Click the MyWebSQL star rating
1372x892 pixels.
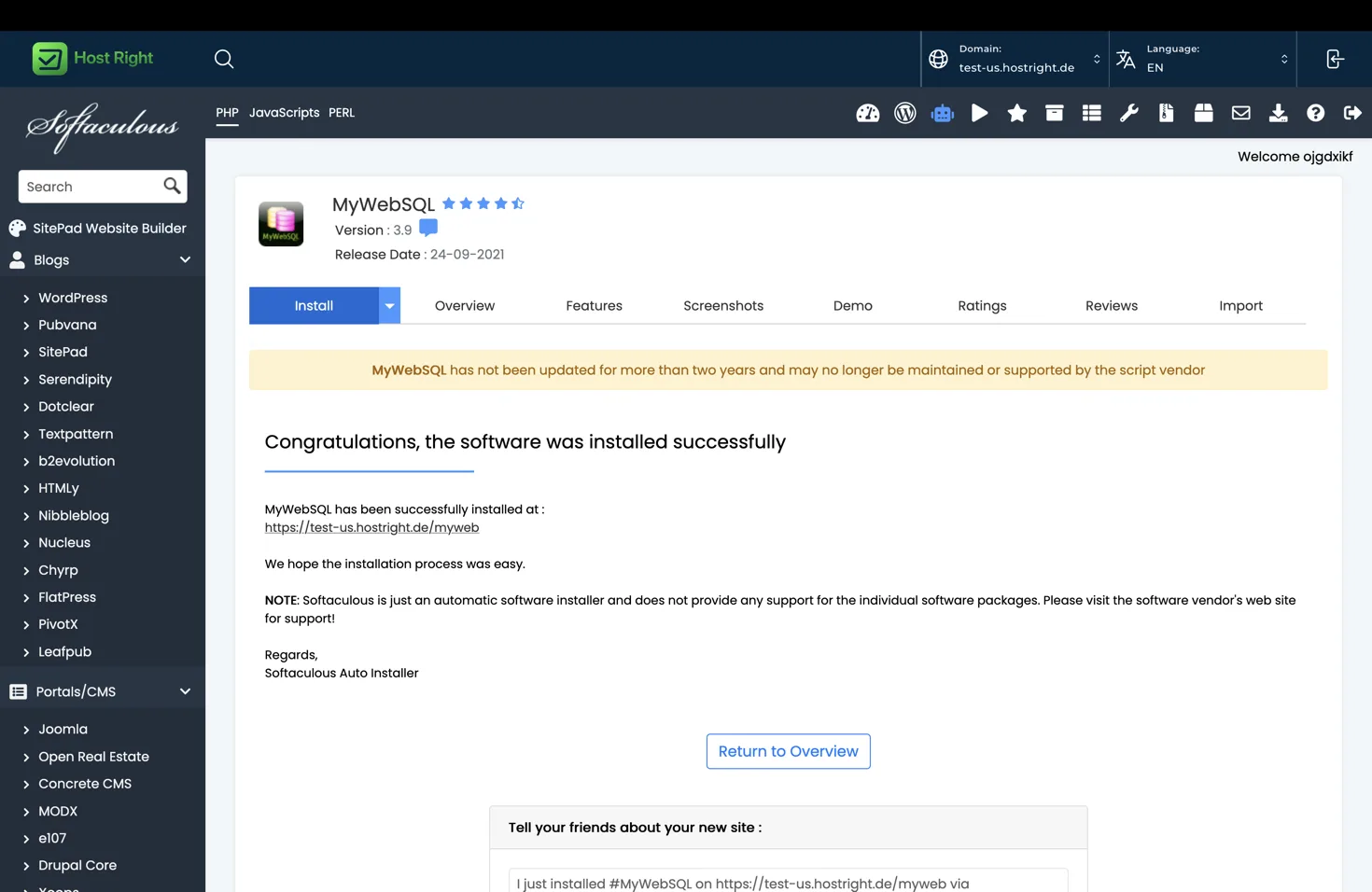tap(483, 203)
